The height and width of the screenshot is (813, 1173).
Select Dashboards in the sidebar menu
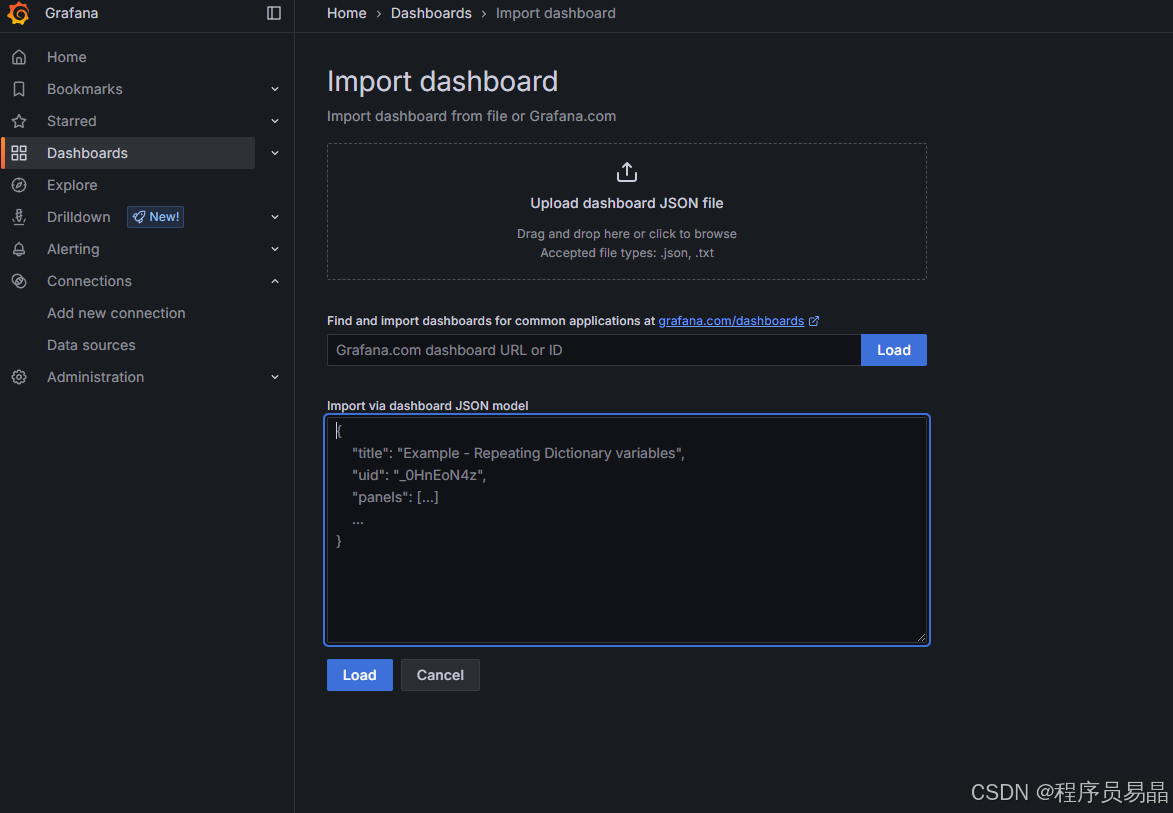tap(88, 153)
